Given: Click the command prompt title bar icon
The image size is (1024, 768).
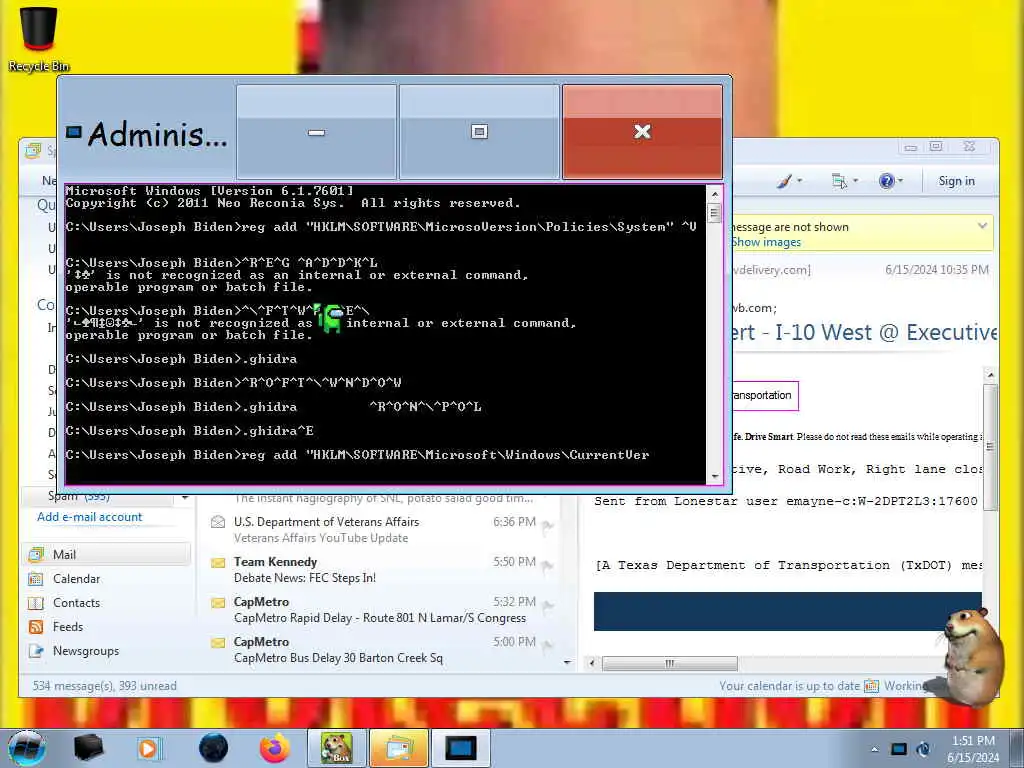Looking at the screenshot, I should pos(74,133).
